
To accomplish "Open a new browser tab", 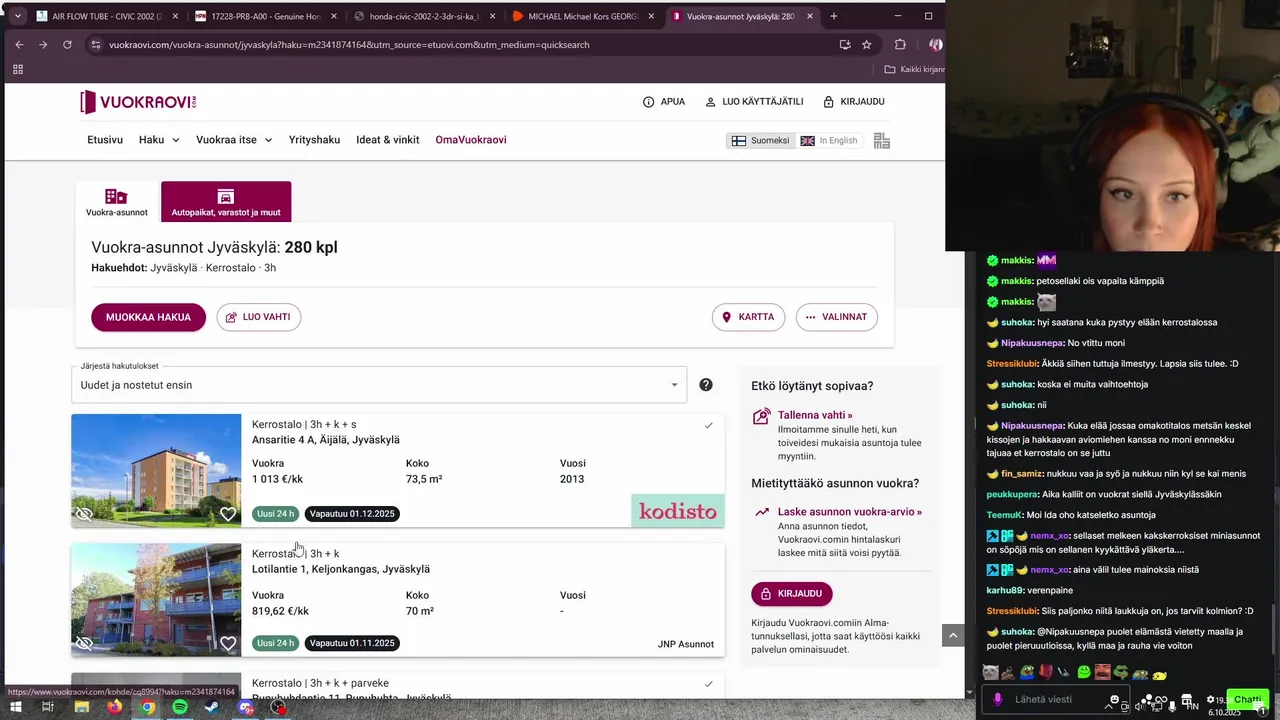I will tap(834, 16).
